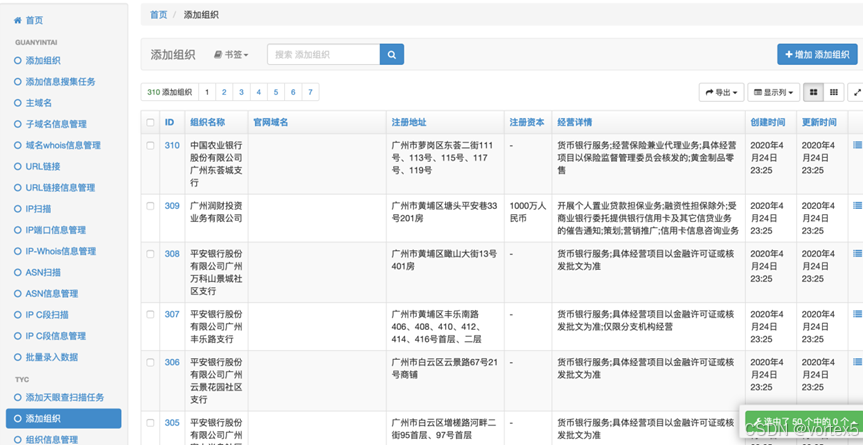Go to page 6
Screen dimensions: 863x445
[x=293, y=92]
